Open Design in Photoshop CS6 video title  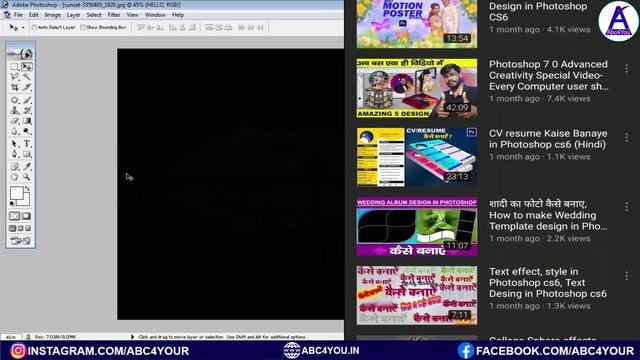click(x=538, y=11)
